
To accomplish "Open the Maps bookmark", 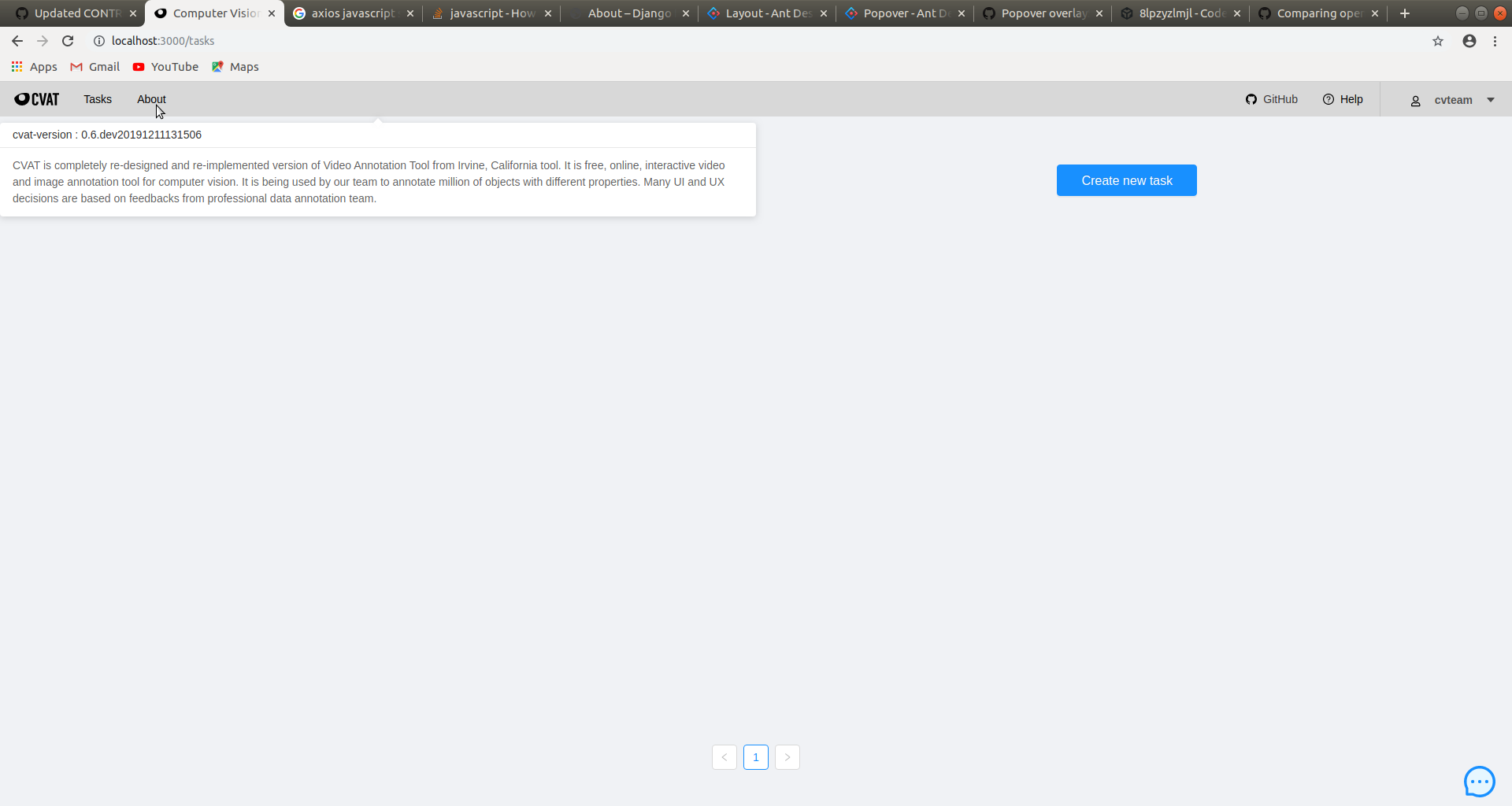I will coord(235,67).
